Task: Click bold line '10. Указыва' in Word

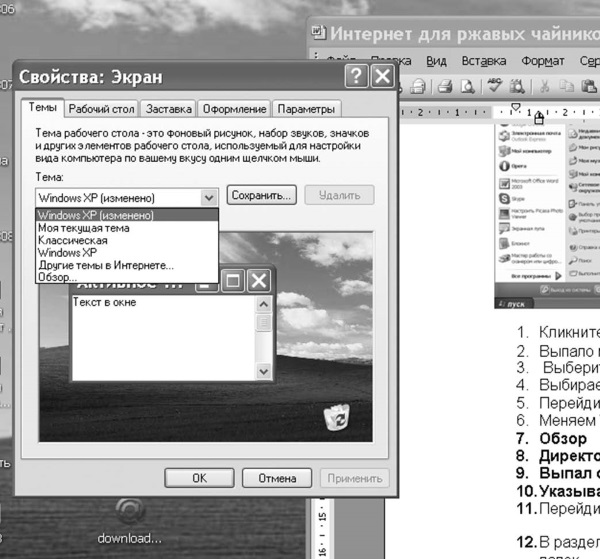Action: (558, 491)
